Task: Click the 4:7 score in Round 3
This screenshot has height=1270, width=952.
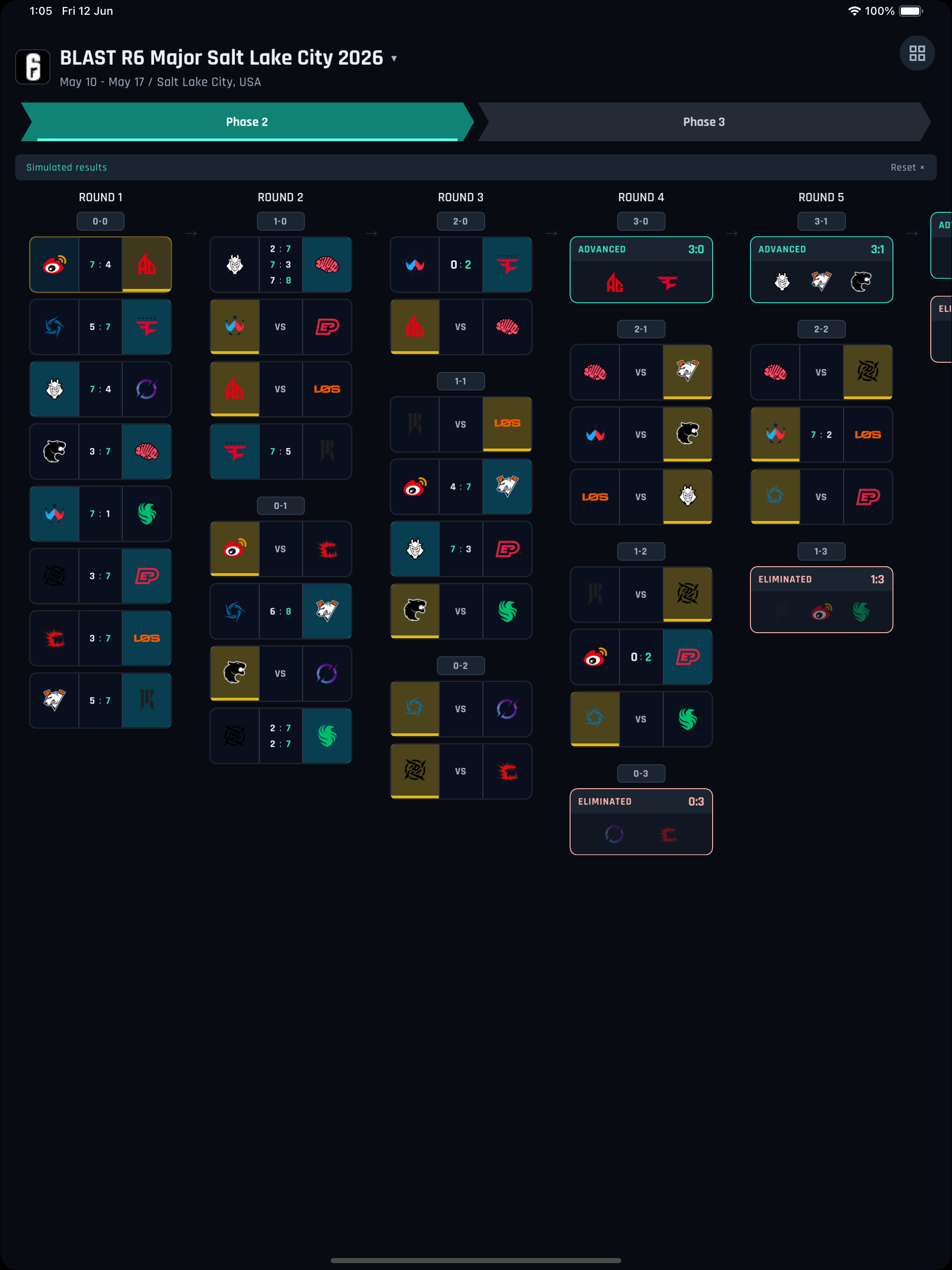Action: (461, 487)
